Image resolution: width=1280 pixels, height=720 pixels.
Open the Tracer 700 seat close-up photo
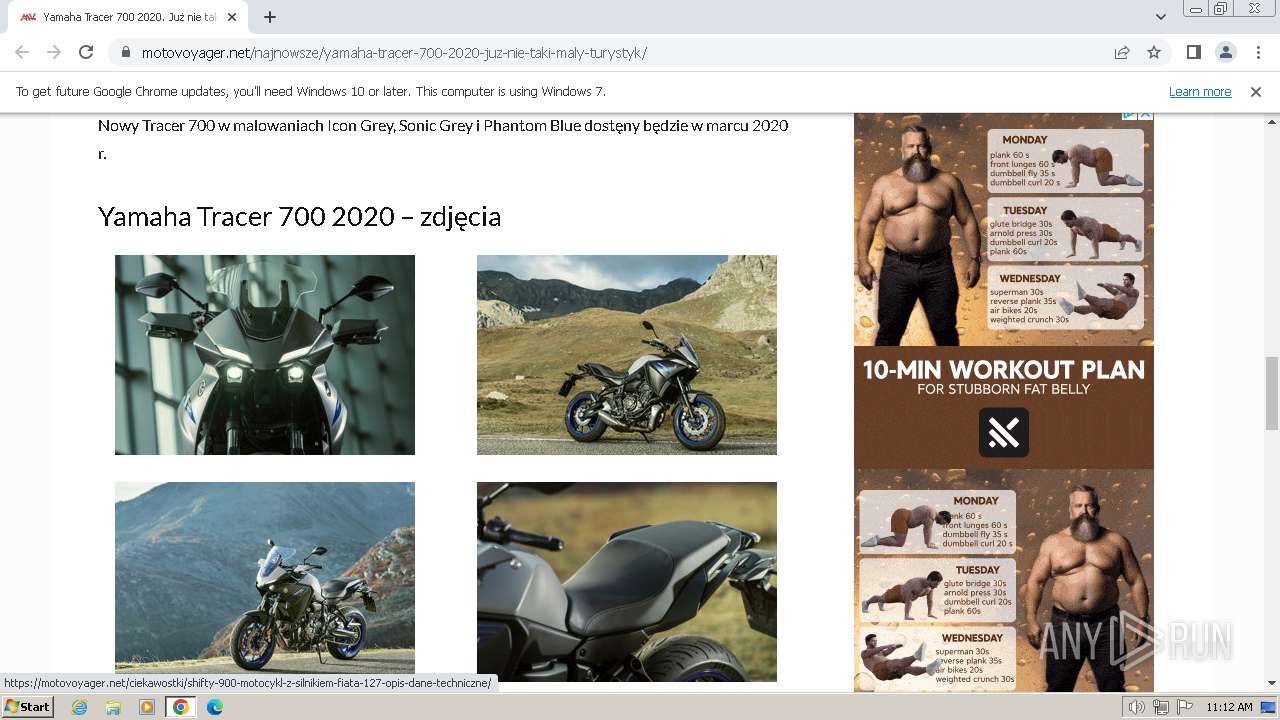[627, 582]
